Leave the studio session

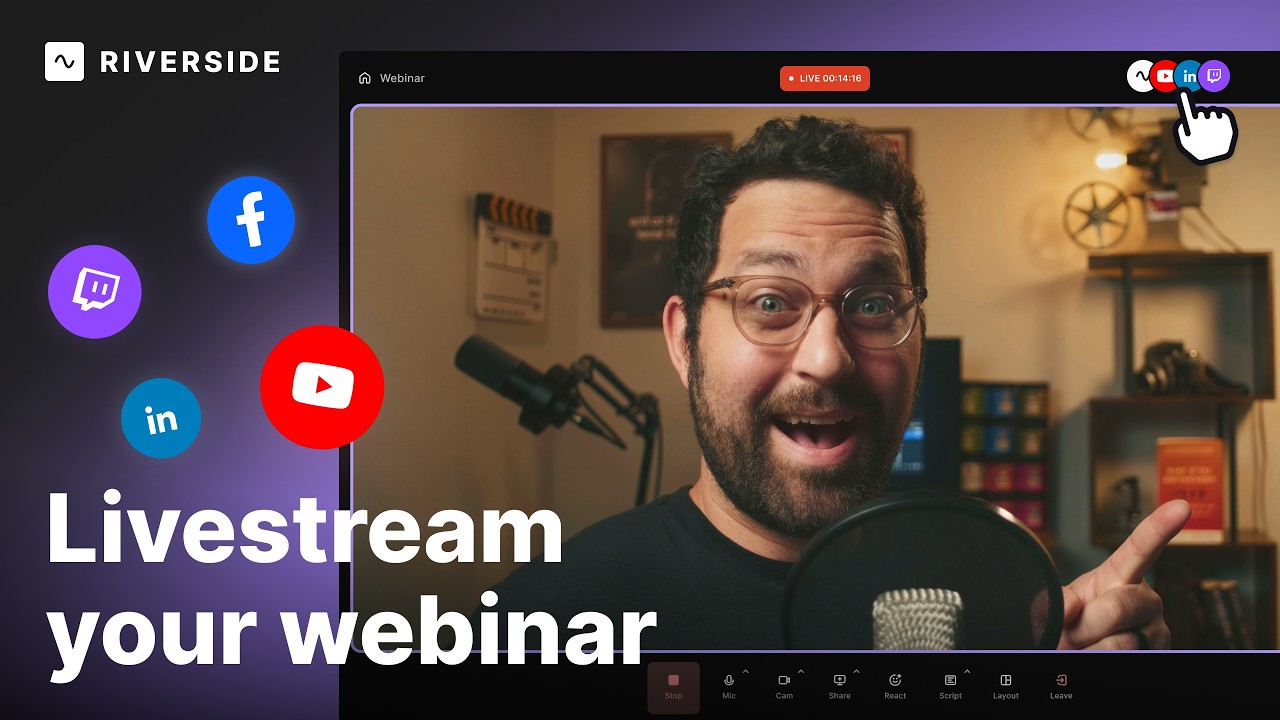coord(1061,686)
